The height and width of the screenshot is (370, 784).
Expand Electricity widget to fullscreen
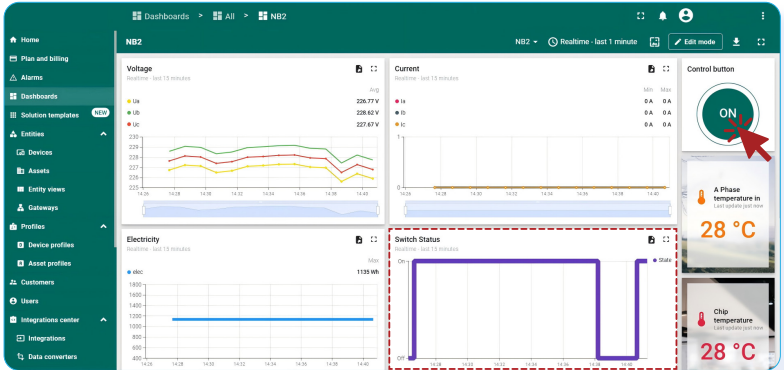coord(374,240)
